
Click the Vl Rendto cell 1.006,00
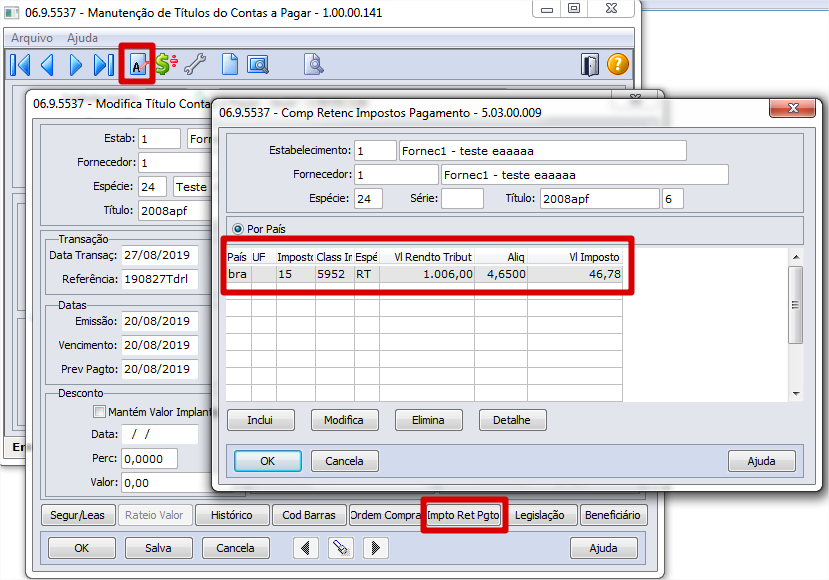coord(427,274)
